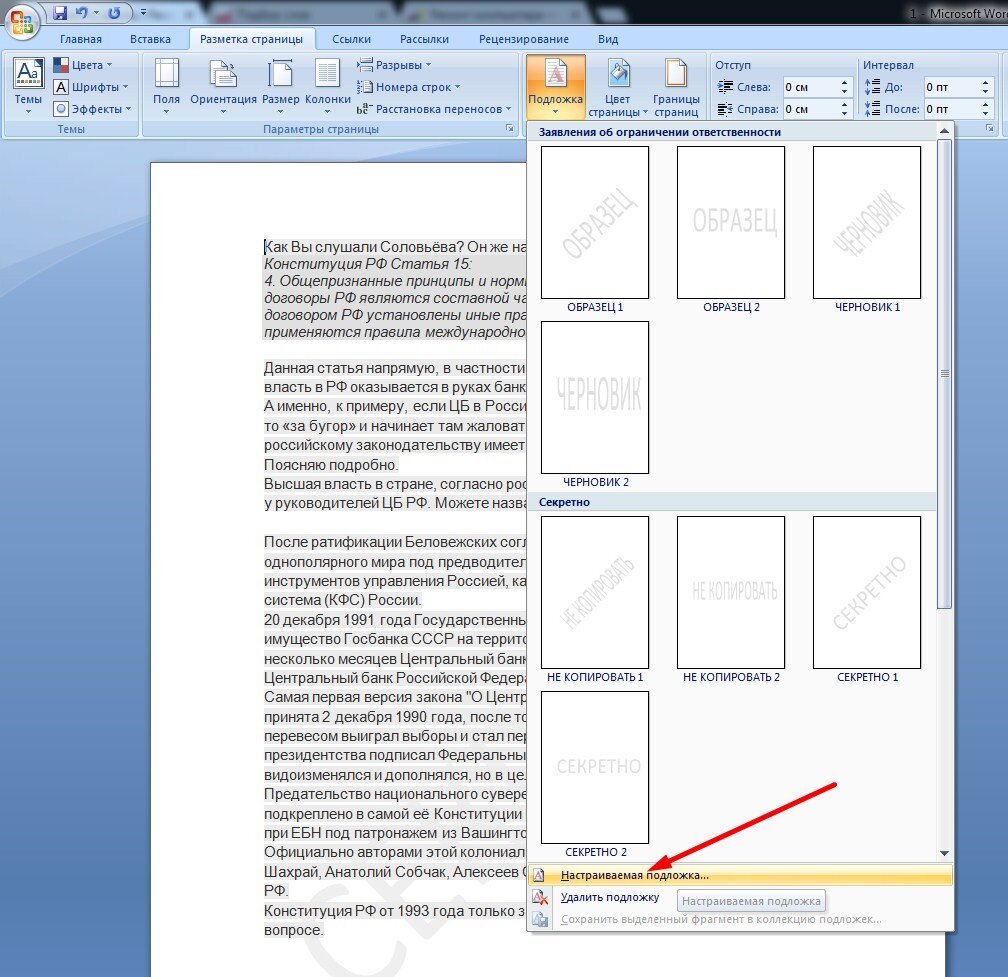Click Удалить подложку menu icon
This screenshot has height=977, width=1008.
(540, 897)
